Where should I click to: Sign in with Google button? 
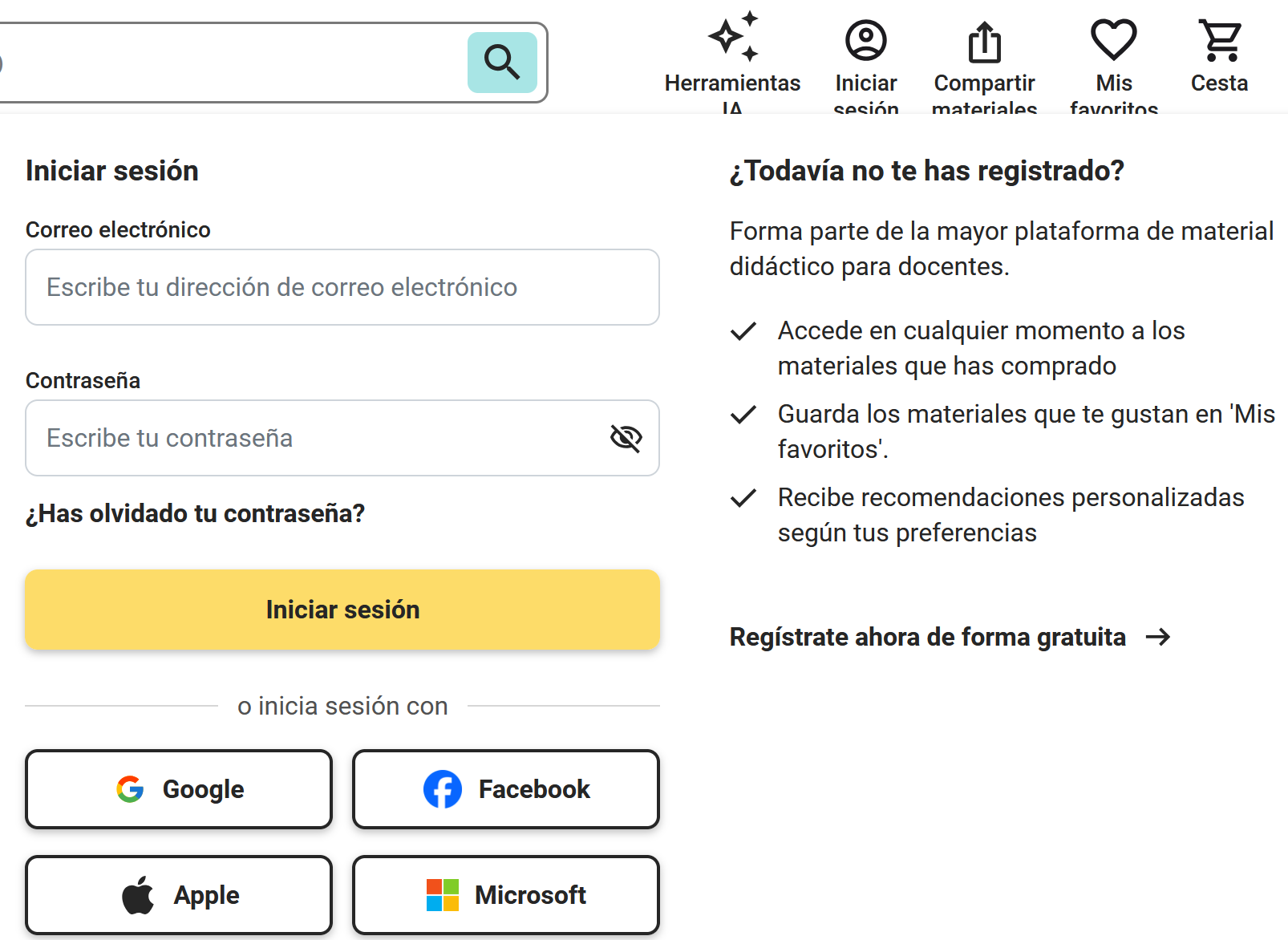point(179,789)
